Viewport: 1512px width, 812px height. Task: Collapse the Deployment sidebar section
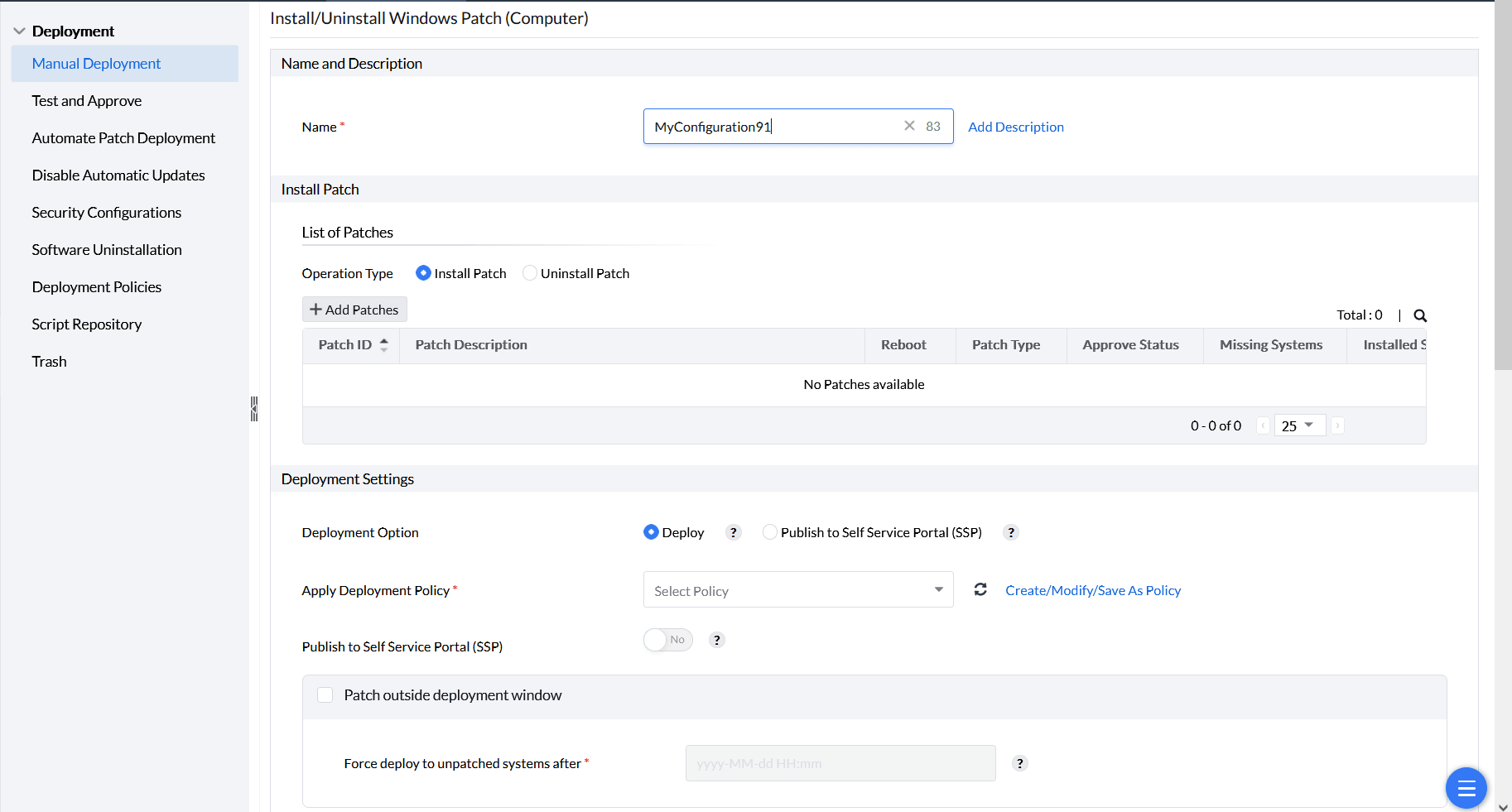tap(20, 31)
